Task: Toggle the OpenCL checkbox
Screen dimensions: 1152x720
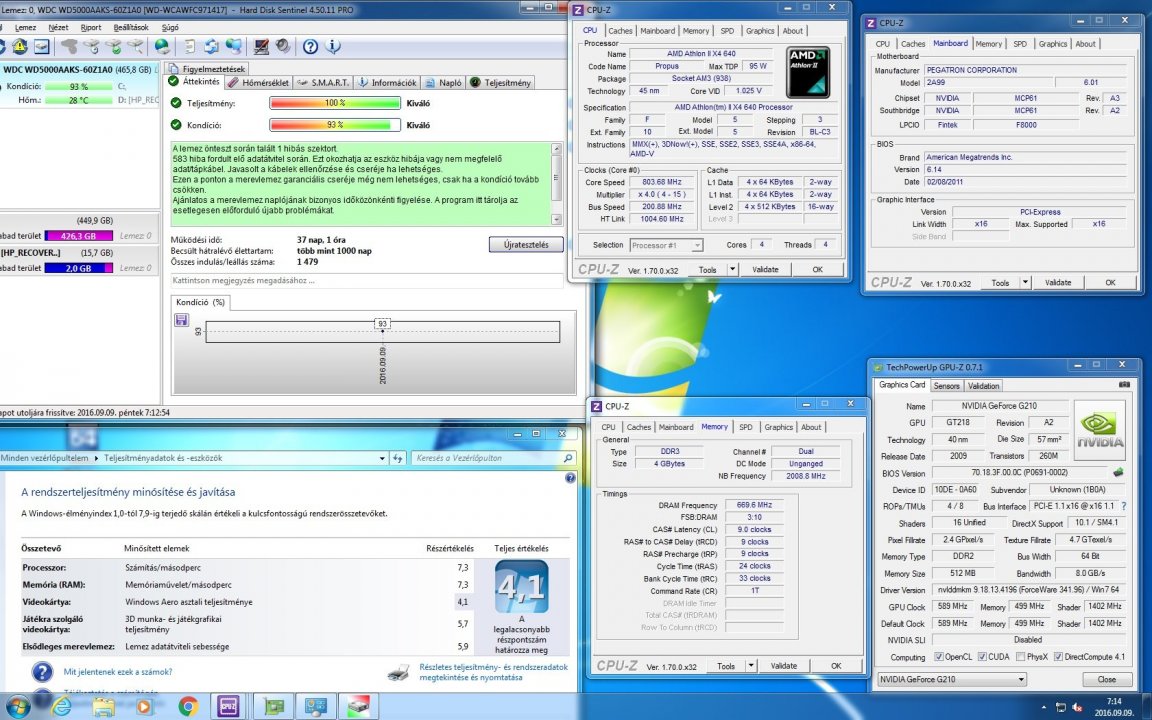Action: point(938,657)
